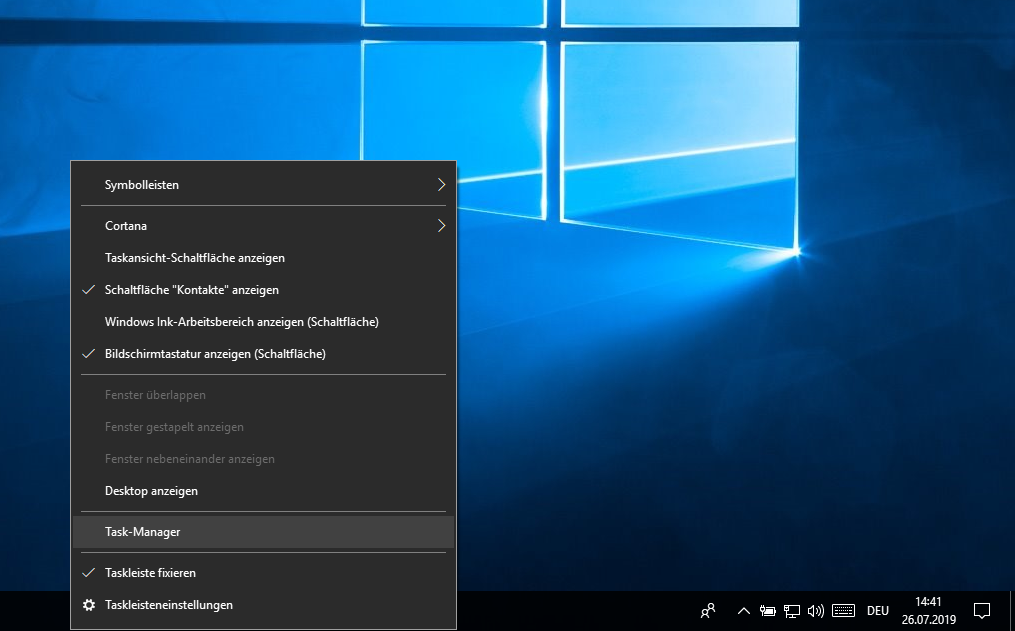Click the gear icon beside Taskleisteneinstellungen
Viewport: 1015px width, 631px height.
pyautogui.click(x=89, y=604)
